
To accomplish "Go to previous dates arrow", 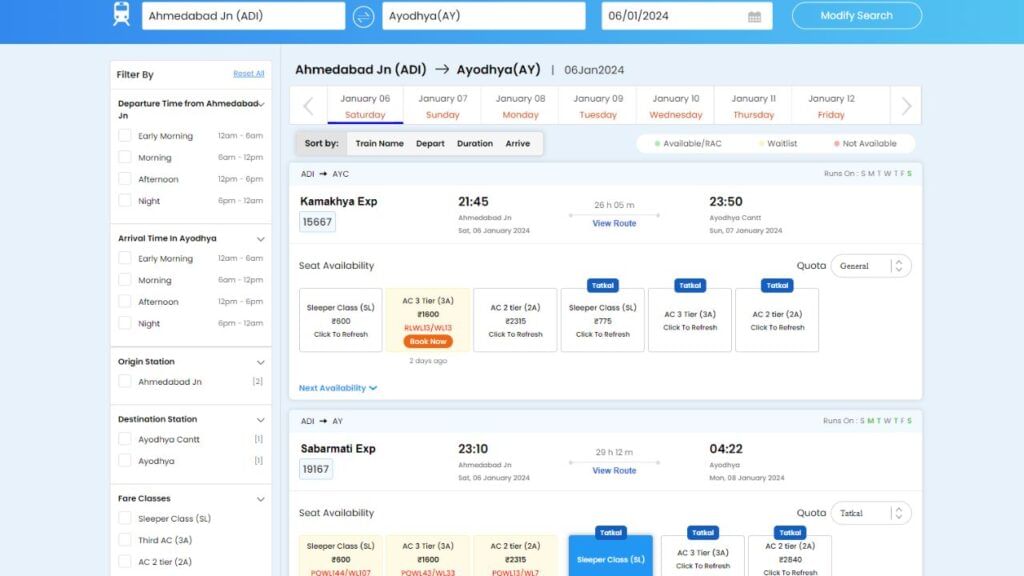I will (x=308, y=106).
